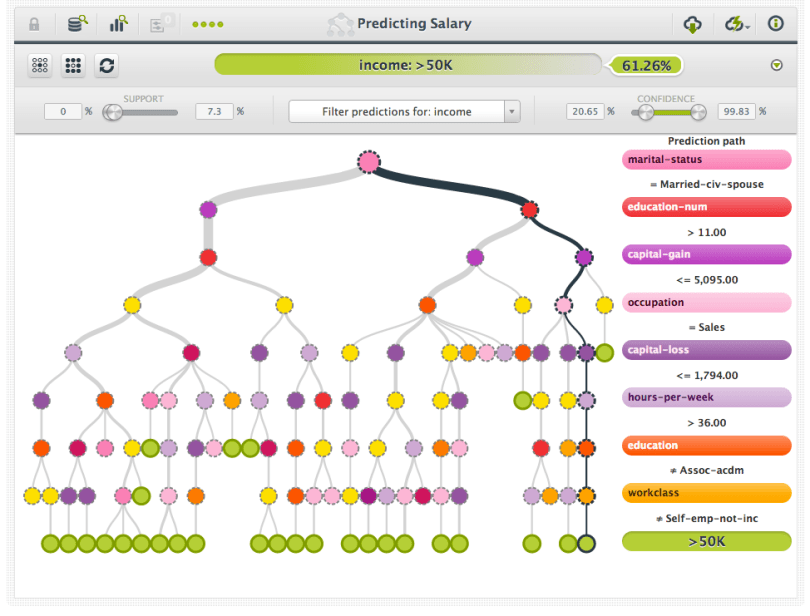Open the source dataset view icon

pyautogui.click(x=77, y=24)
